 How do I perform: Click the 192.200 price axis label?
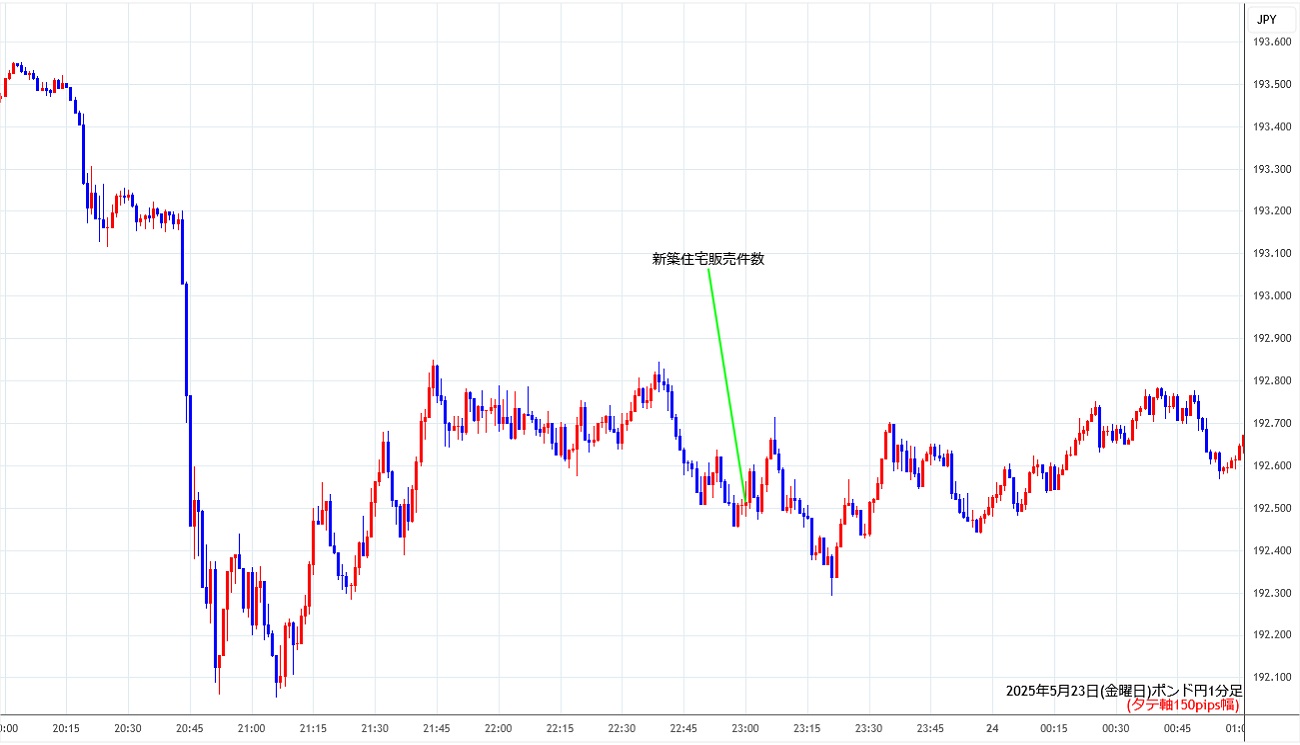(1272, 635)
